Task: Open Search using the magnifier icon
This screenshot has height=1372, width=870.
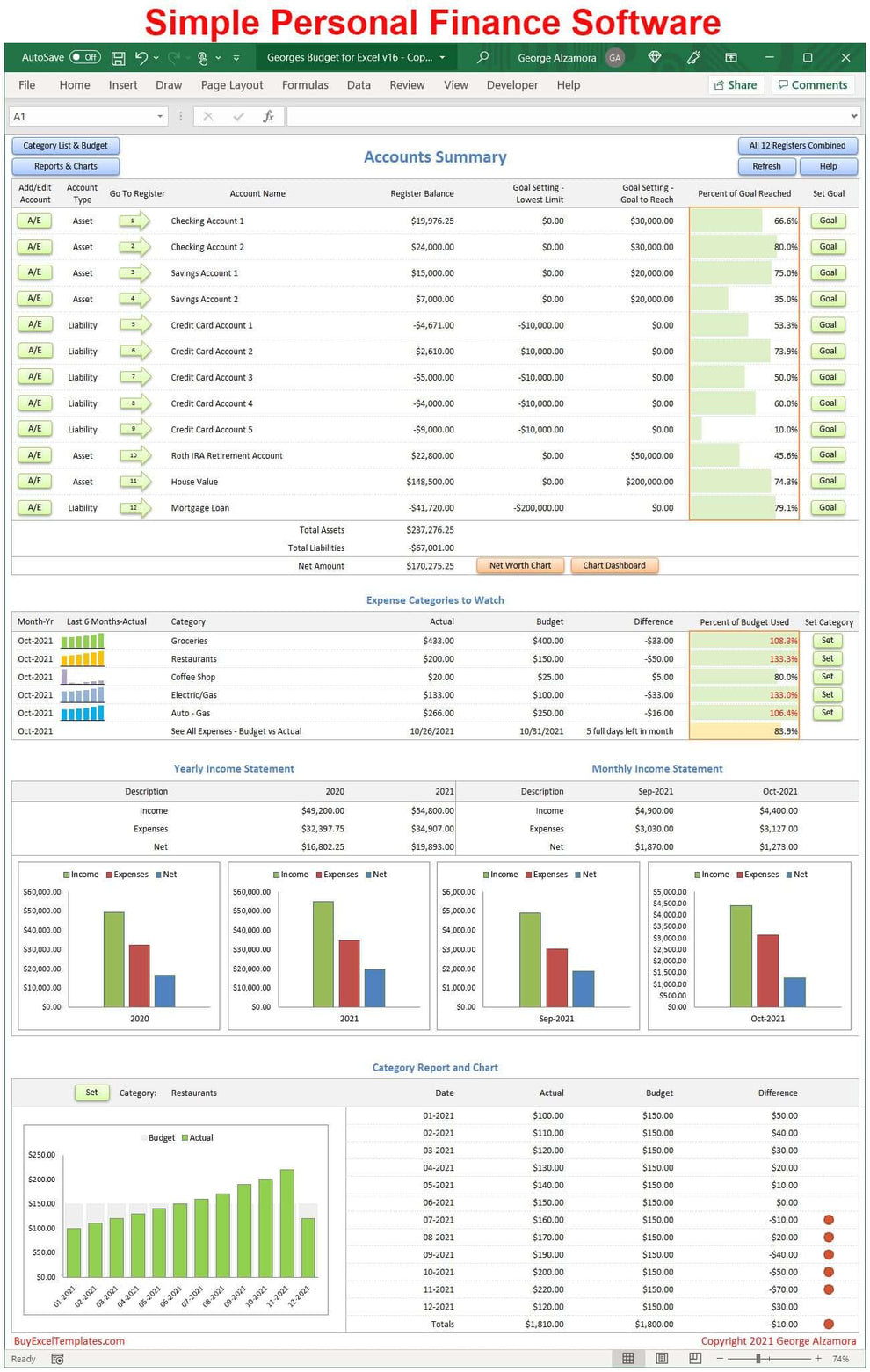Action: (x=481, y=56)
